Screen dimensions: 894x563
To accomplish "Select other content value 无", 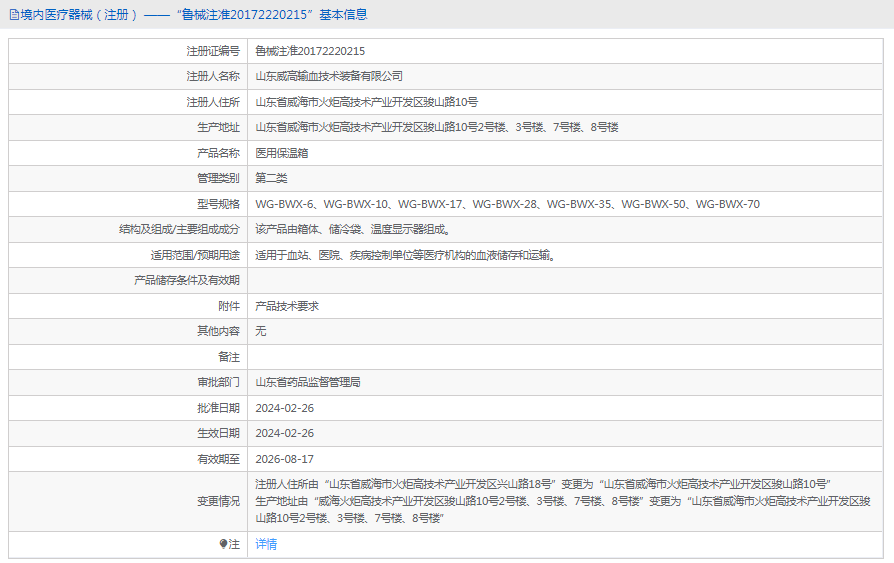I will click(x=261, y=331).
